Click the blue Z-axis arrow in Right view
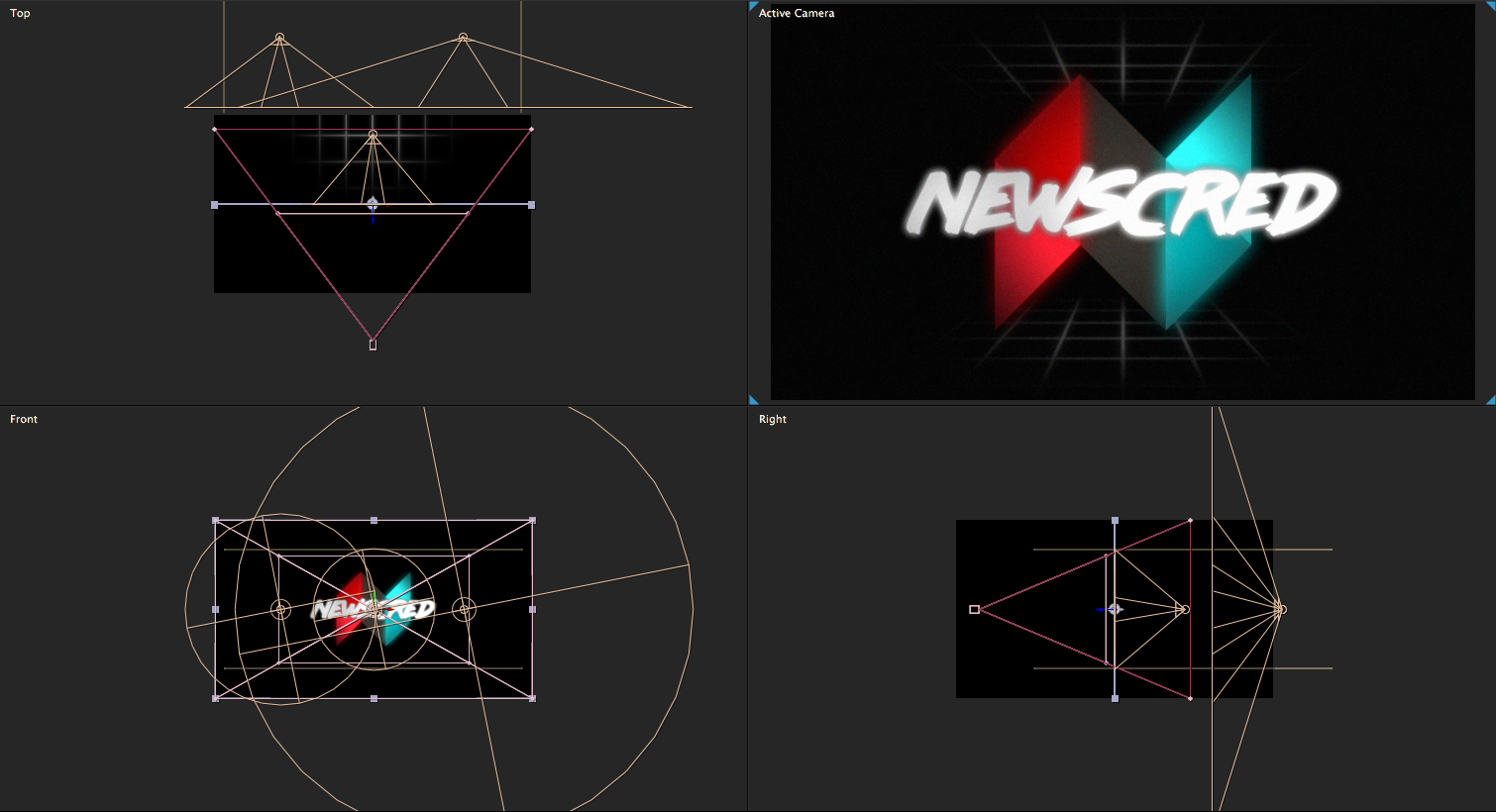This screenshot has height=812, width=1496. [1101, 609]
